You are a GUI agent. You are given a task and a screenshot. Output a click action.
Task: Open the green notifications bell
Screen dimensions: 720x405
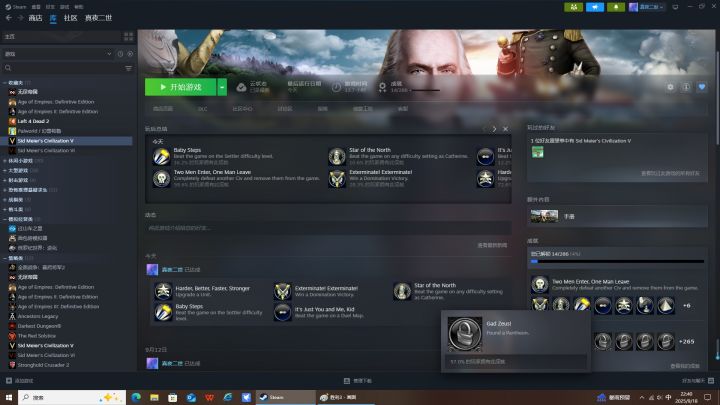click(616, 7)
